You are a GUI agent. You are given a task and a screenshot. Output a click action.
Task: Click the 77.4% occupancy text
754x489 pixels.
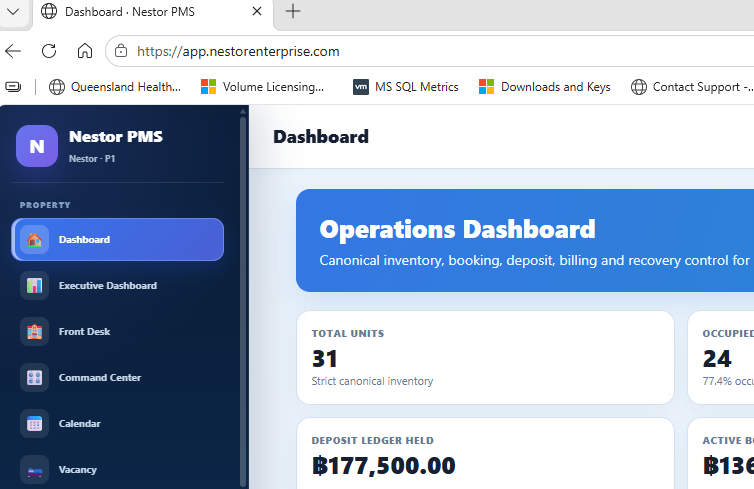[728, 381]
